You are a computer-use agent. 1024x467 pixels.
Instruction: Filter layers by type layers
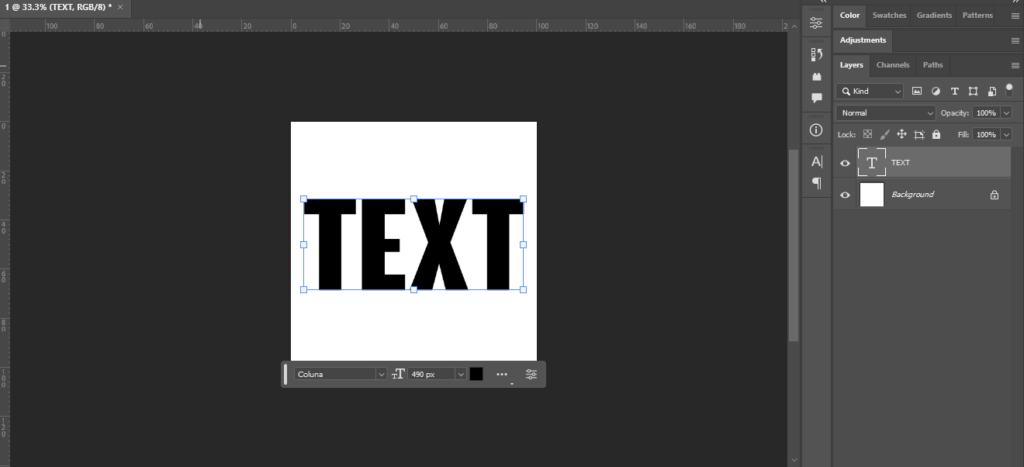pyautogui.click(x=954, y=91)
